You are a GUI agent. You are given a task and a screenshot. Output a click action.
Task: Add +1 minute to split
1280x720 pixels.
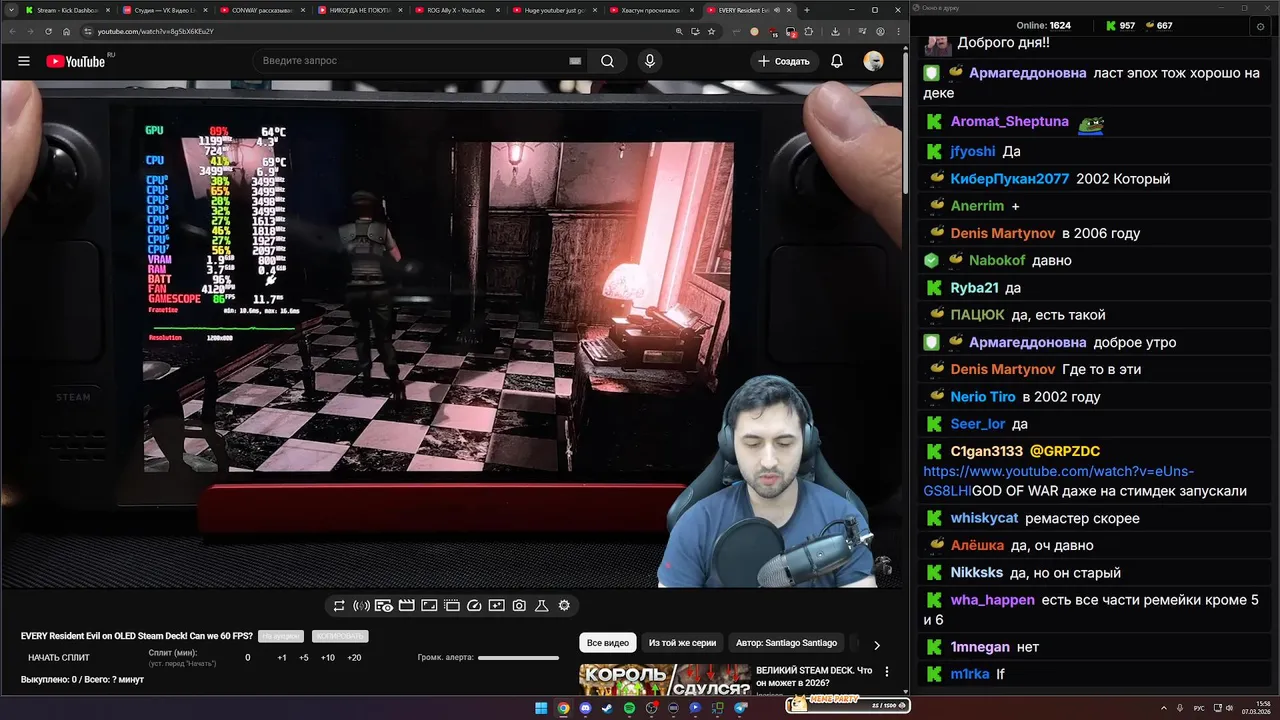tap(282, 658)
